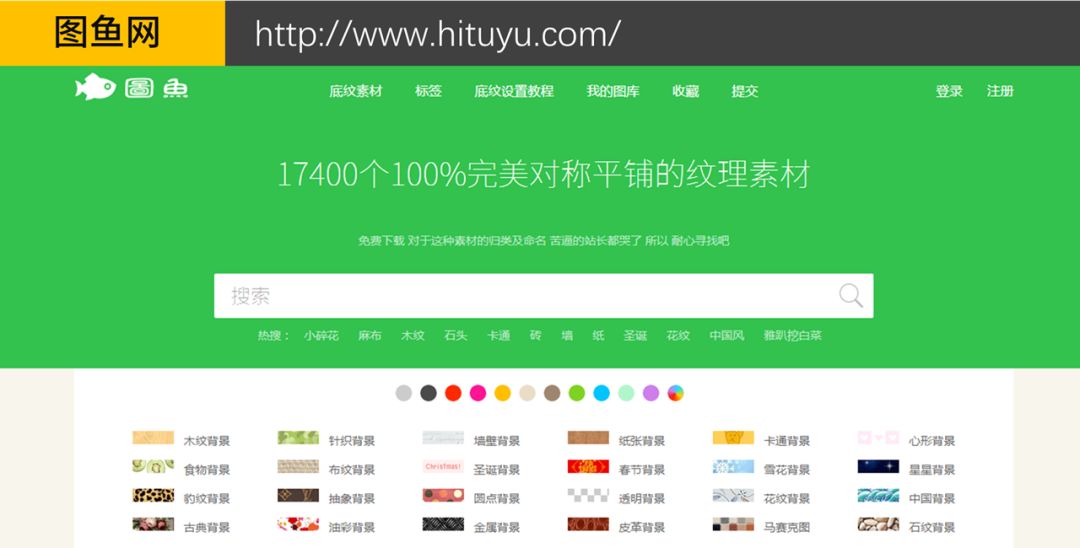The image size is (1080, 548).
Task: Filter by orange-yellow color dot
Action: (x=503, y=393)
